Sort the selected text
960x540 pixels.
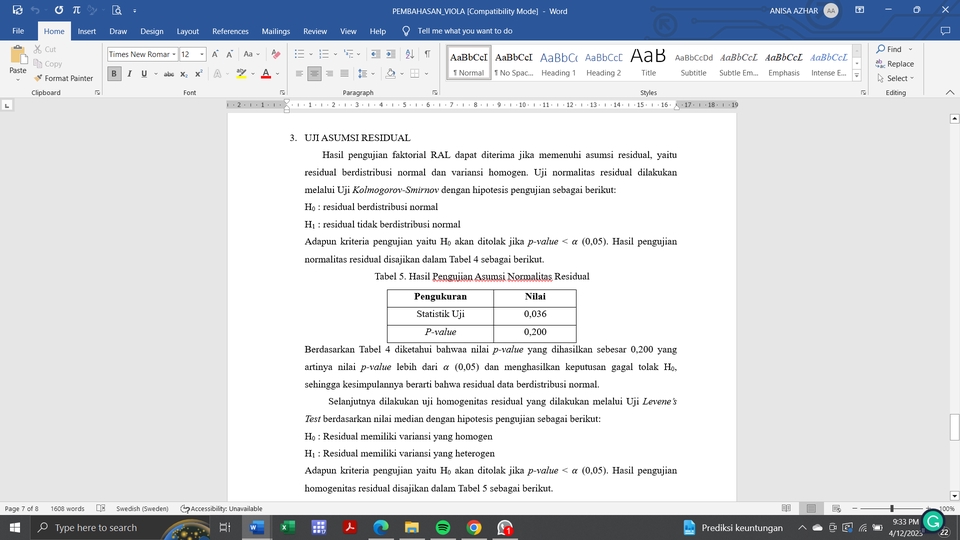tap(410, 54)
